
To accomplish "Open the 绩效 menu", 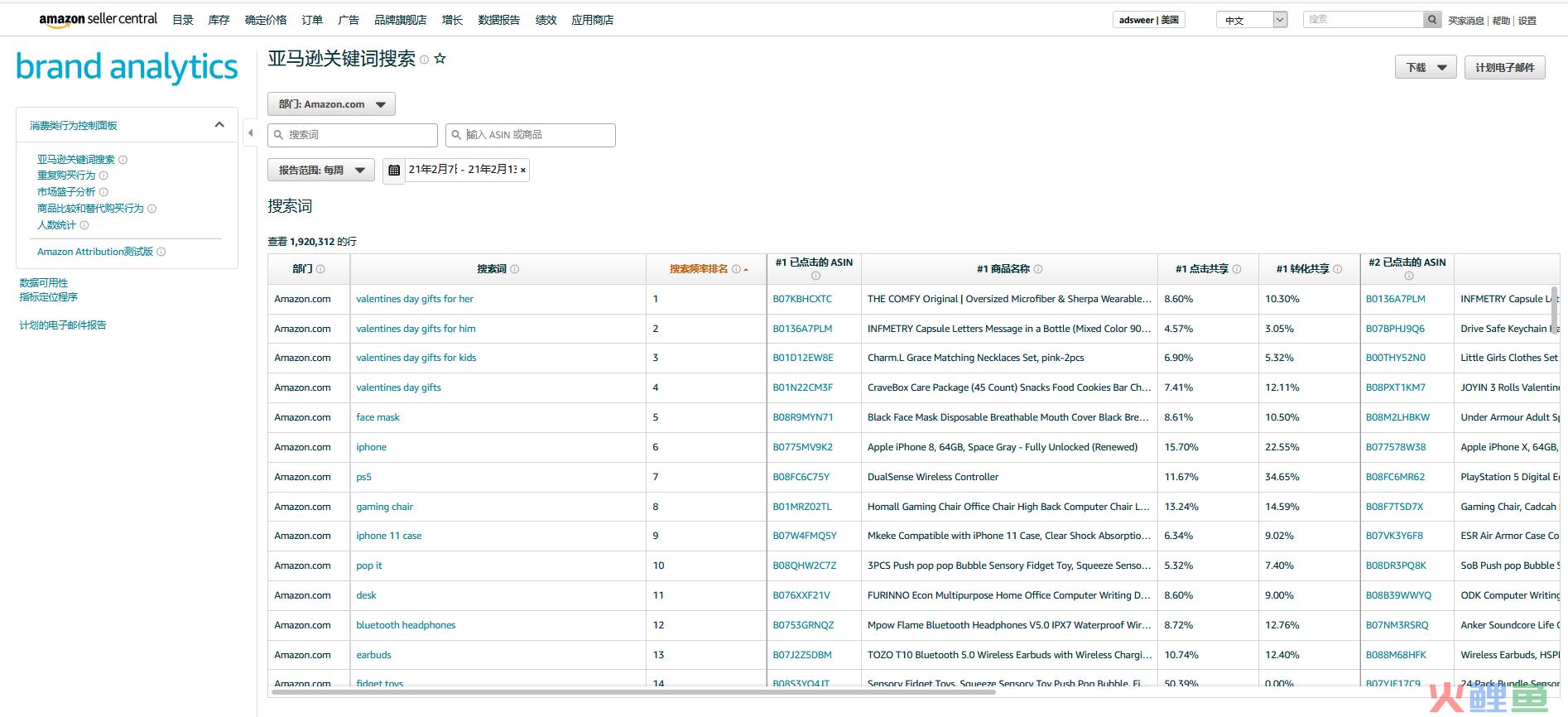I will (546, 20).
